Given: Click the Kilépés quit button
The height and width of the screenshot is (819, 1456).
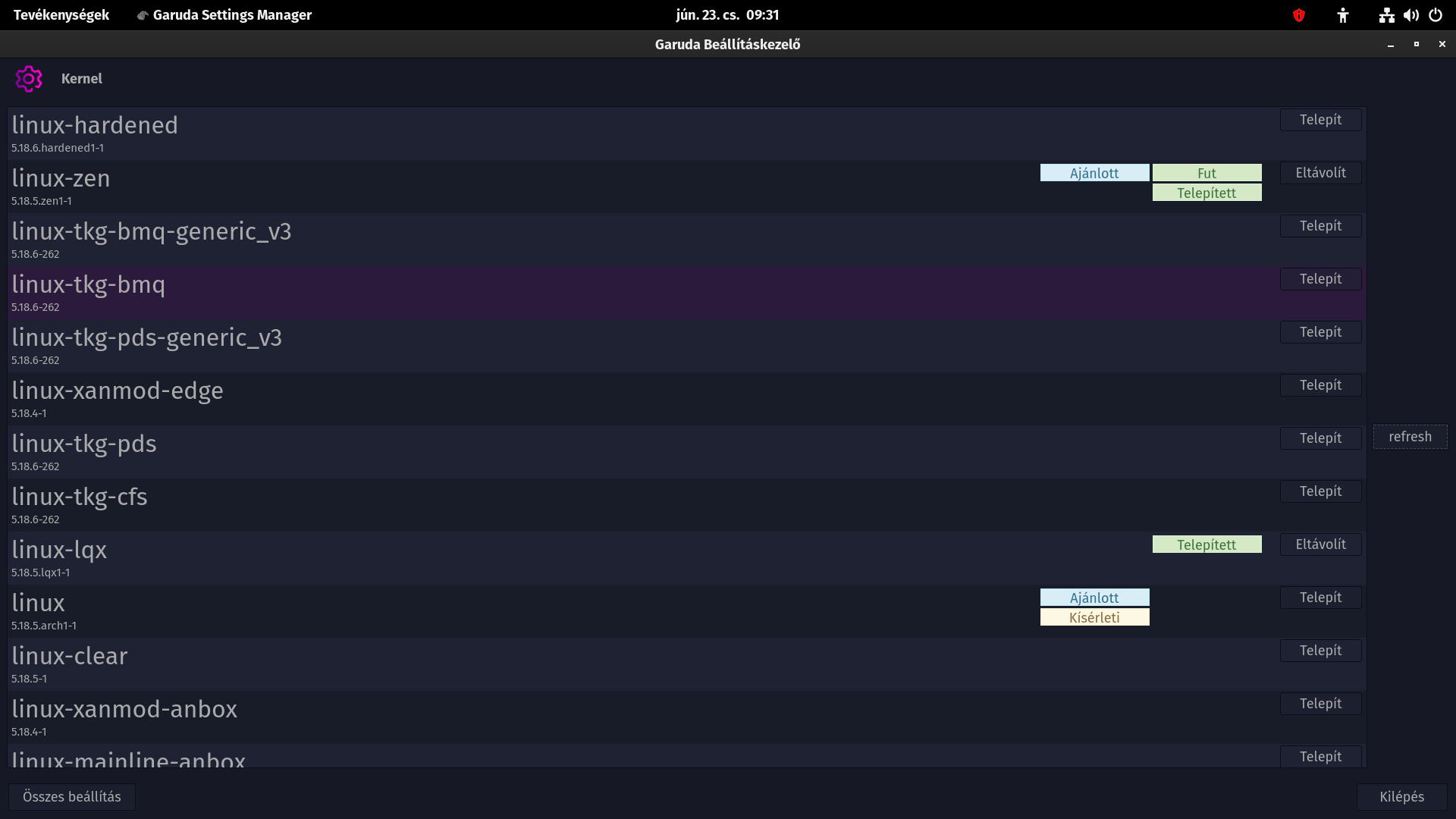Looking at the screenshot, I should (x=1401, y=797).
